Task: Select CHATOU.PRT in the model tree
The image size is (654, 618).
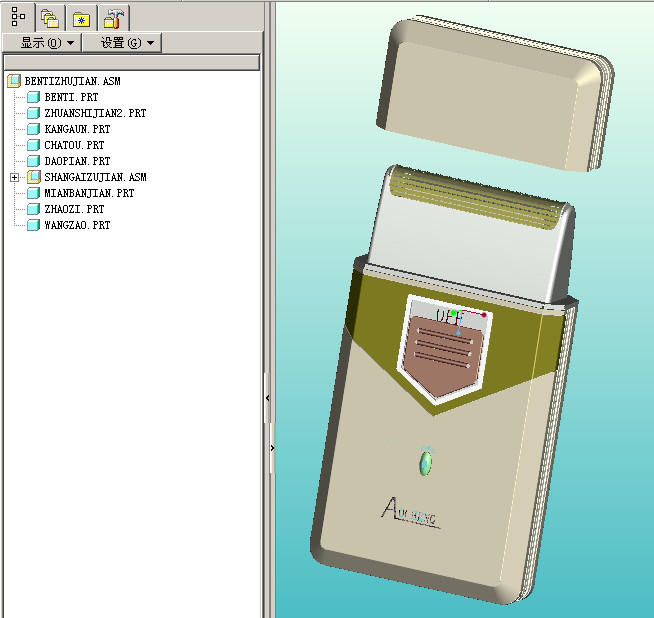Action: [x=74, y=145]
